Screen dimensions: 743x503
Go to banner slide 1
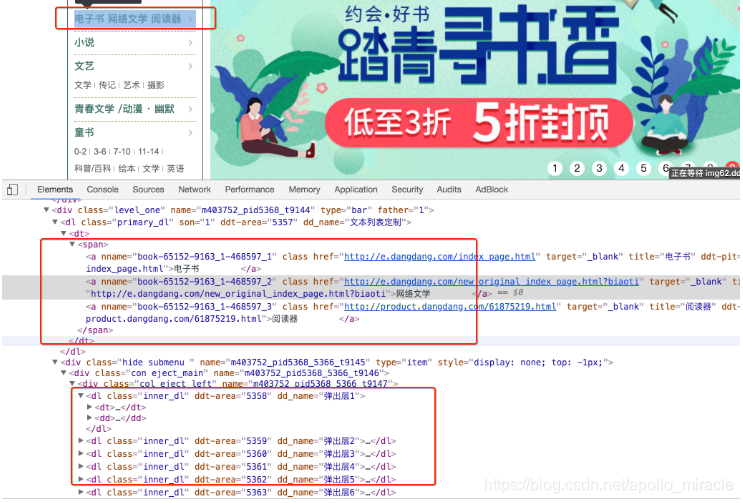[x=555, y=168]
